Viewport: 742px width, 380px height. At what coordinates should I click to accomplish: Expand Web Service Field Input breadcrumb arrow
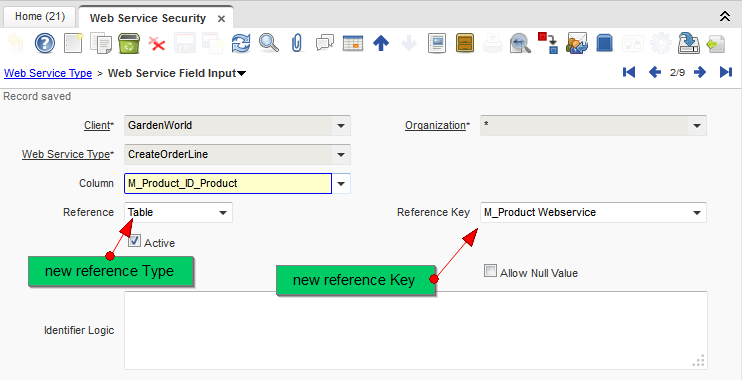[241, 73]
